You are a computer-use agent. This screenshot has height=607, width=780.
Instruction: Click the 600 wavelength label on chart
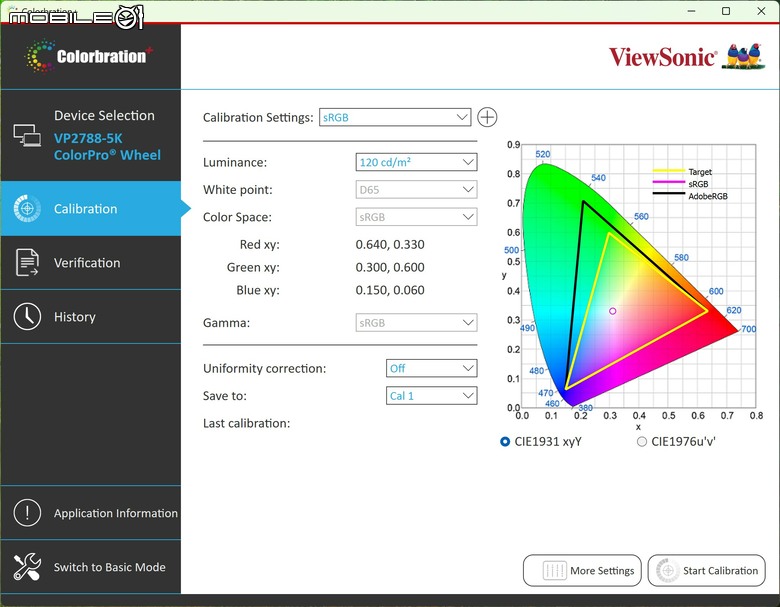716,291
